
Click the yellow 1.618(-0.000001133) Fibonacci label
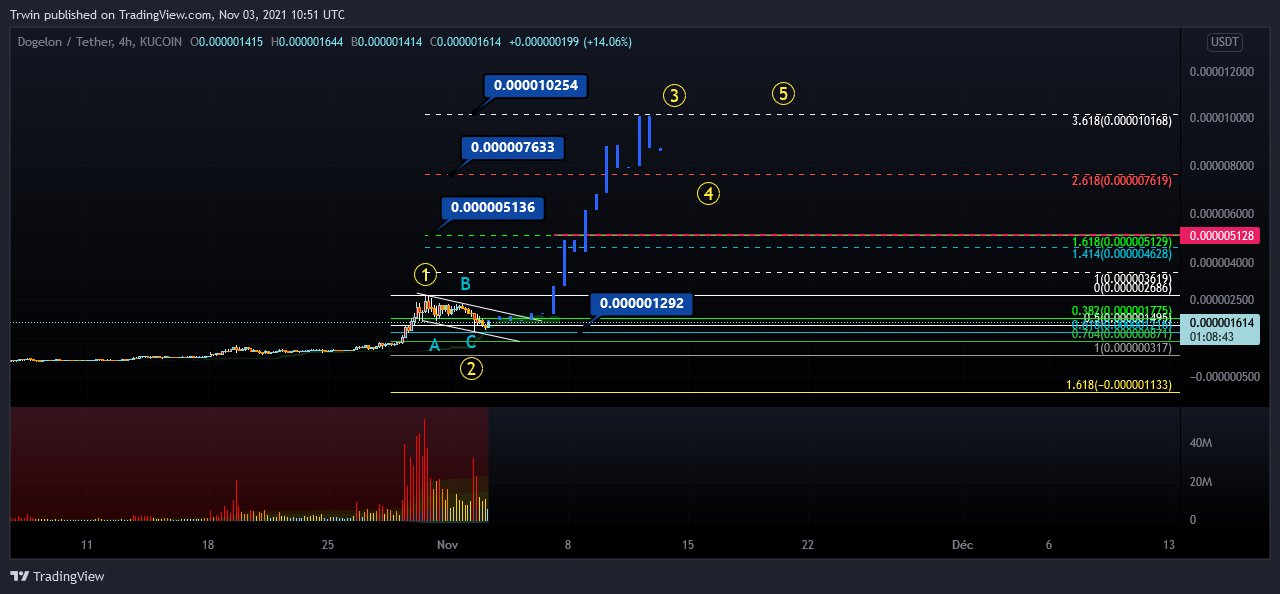tap(1118, 385)
